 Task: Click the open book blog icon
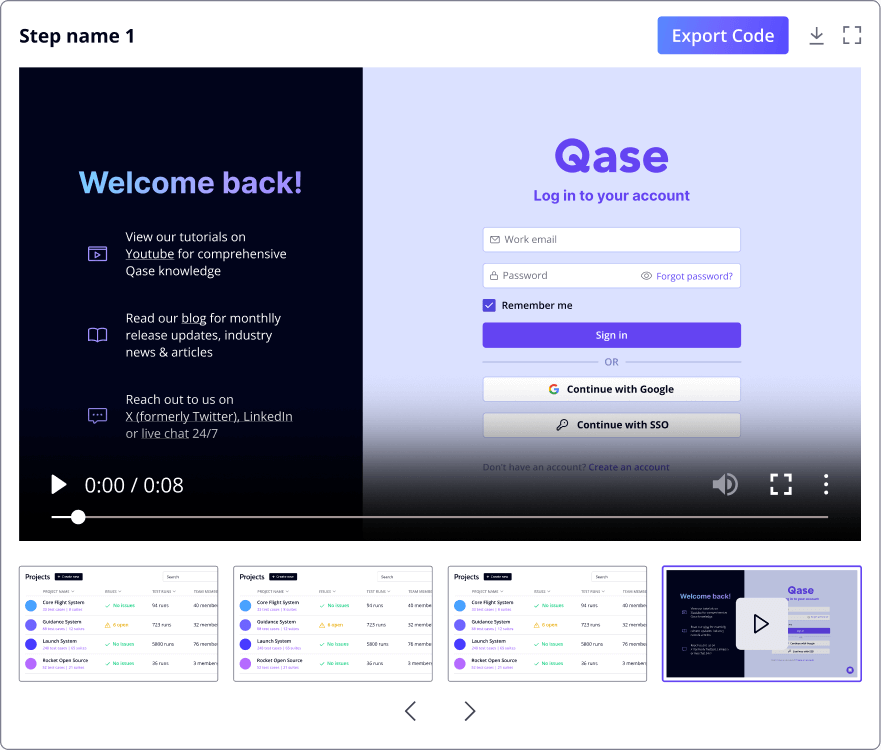click(97, 335)
